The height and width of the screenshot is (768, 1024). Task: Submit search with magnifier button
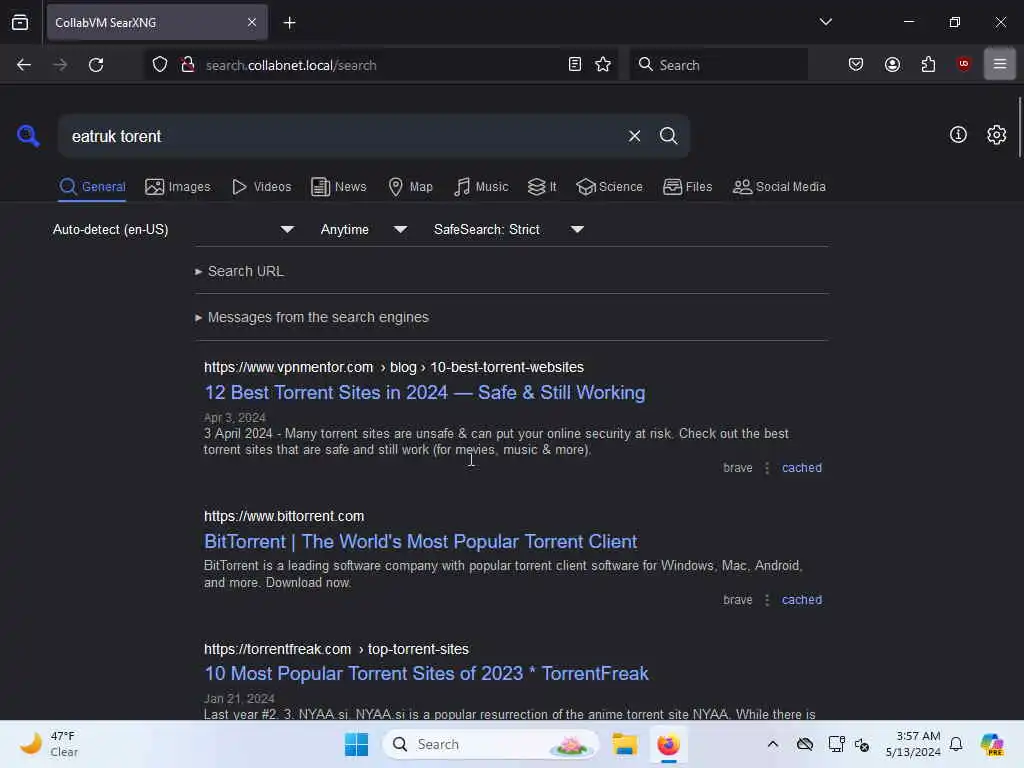pyautogui.click(x=668, y=136)
